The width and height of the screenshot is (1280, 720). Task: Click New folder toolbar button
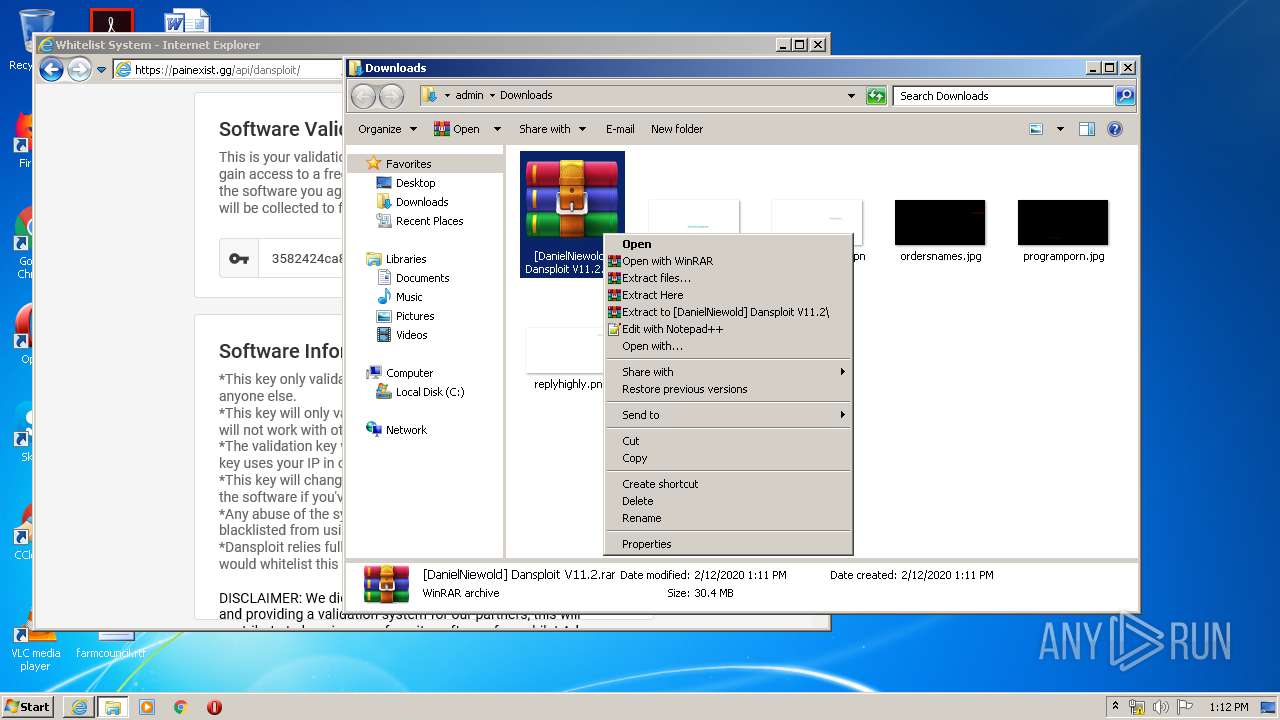tap(677, 129)
